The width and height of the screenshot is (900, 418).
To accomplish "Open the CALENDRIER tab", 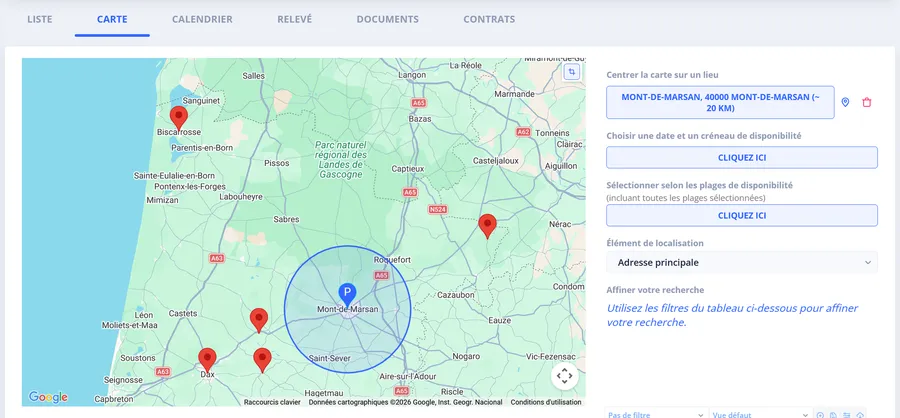I will coord(202,19).
